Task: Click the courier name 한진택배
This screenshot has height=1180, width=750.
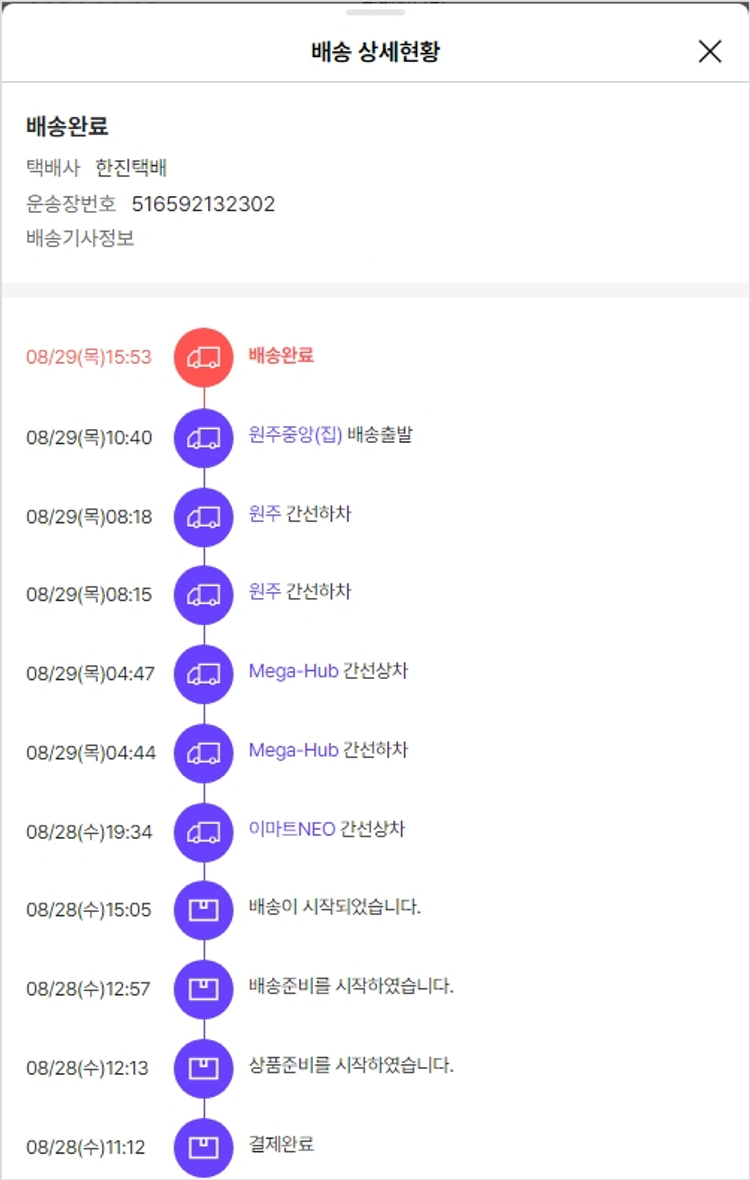Action: coord(131,168)
